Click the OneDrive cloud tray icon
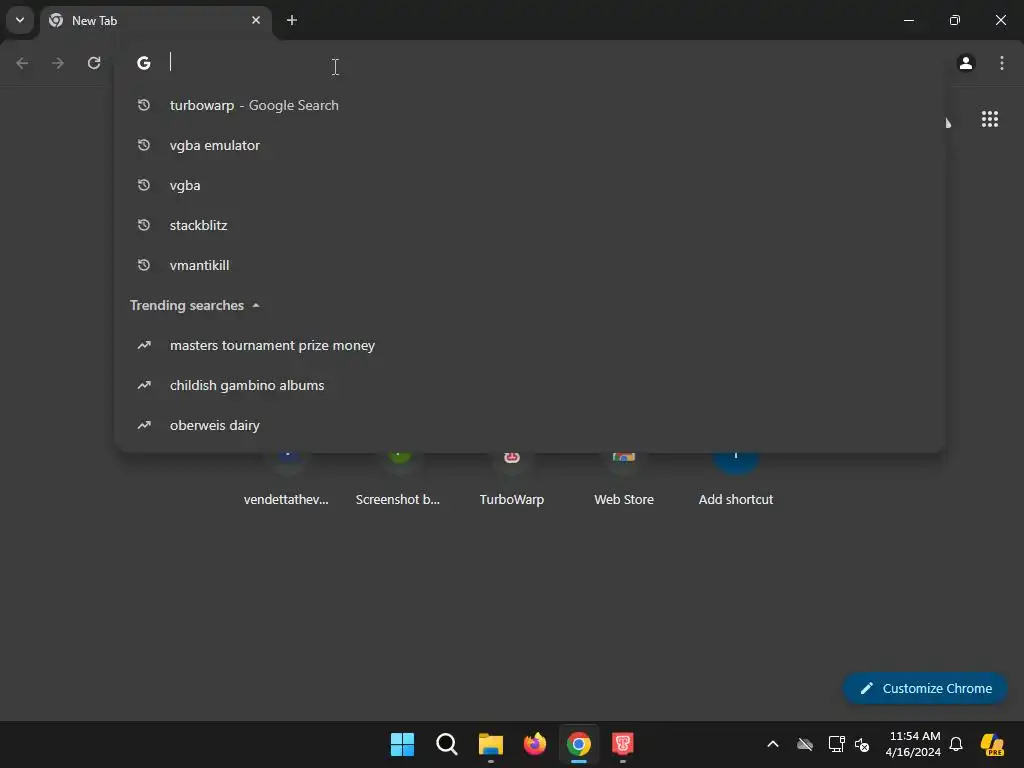 (x=805, y=744)
